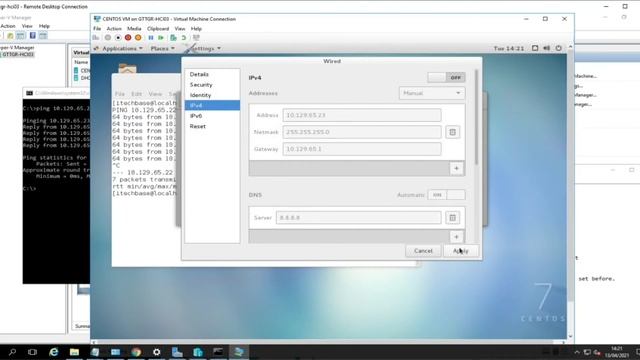Launch Internet Explorer from taskbar
The height and width of the screenshot is (360, 640).
tap(53, 352)
